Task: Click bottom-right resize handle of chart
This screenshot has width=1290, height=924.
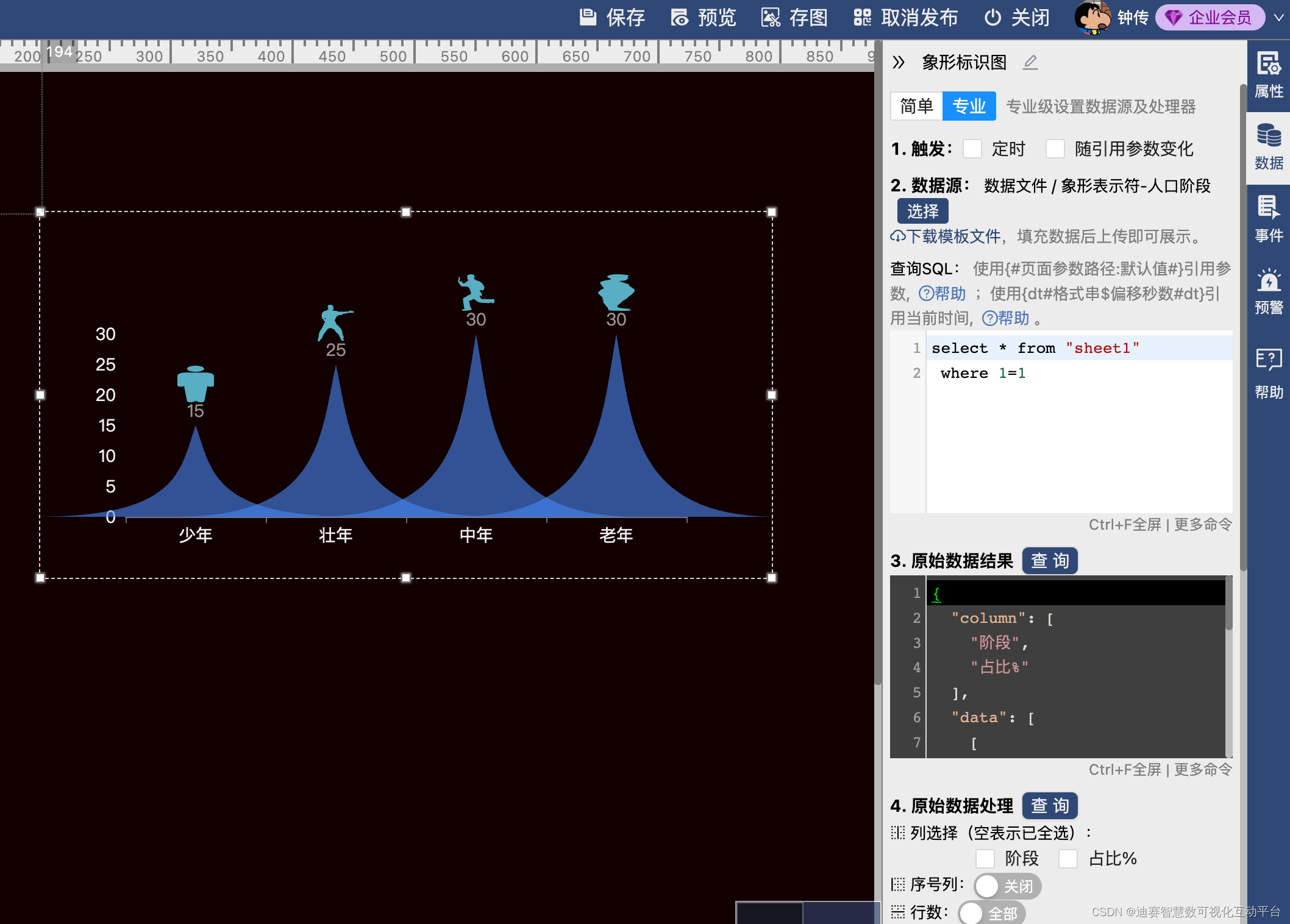Action: click(x=772, y=578)
